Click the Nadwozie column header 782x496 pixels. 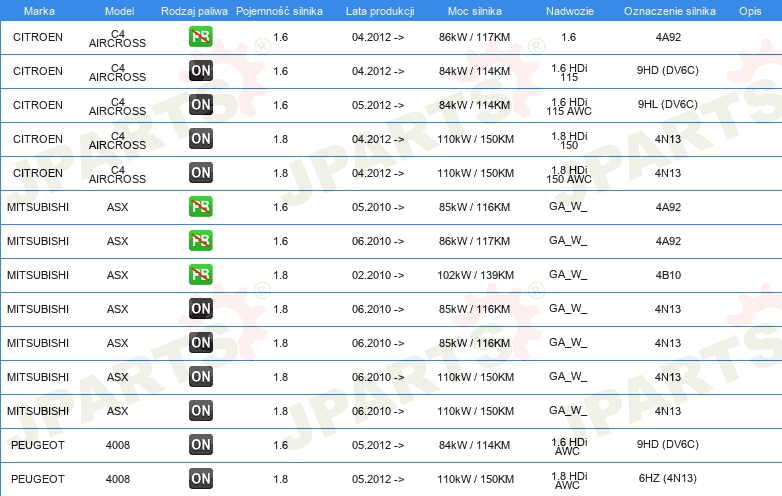click(x=570, y=11)
